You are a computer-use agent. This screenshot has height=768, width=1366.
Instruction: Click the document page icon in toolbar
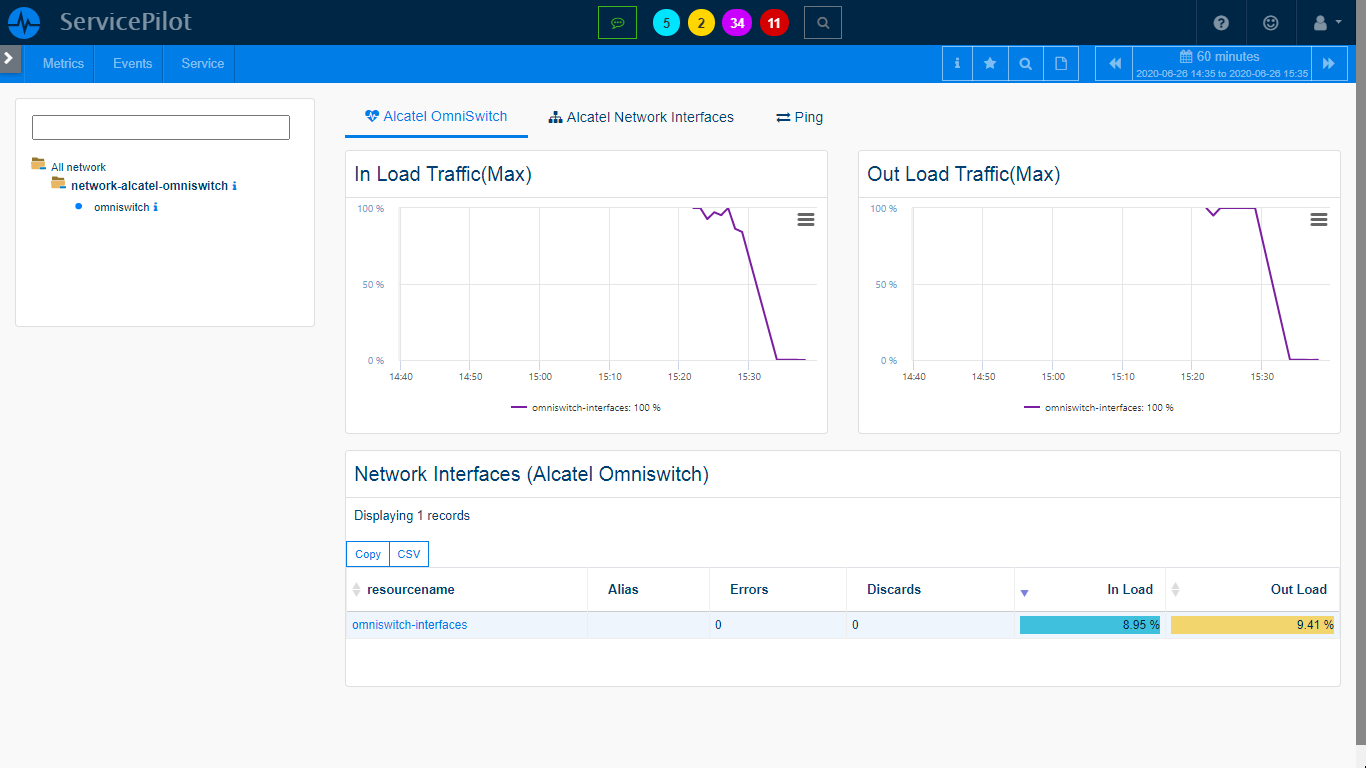[1061, 63]
